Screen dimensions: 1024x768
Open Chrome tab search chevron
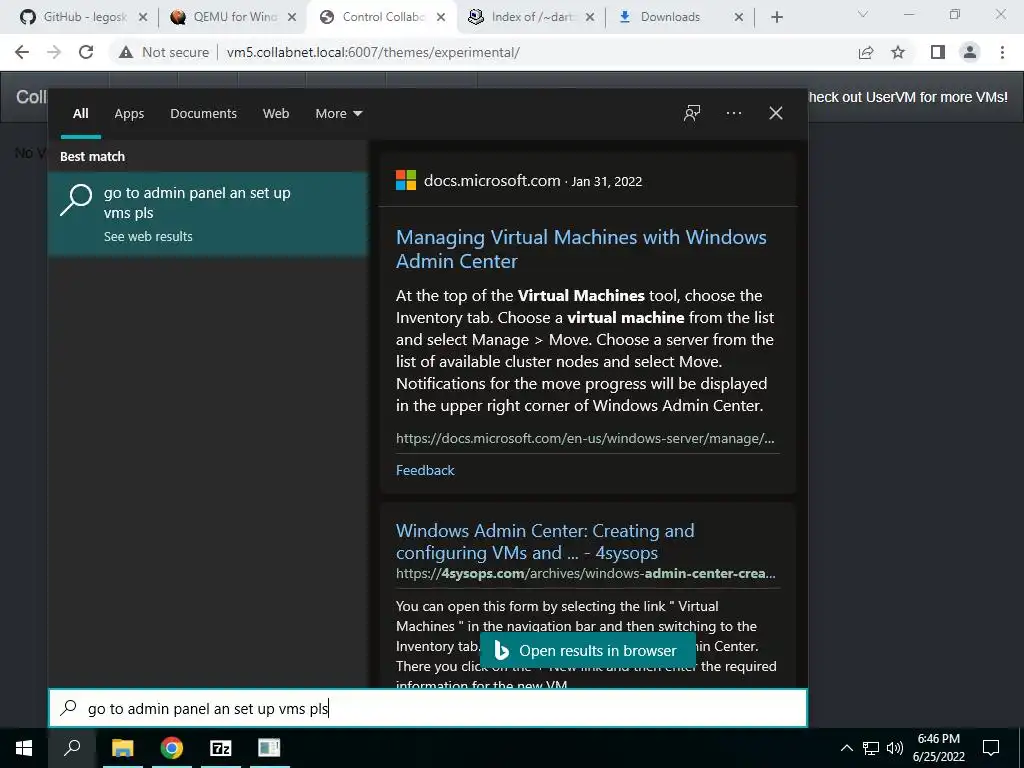[x=863, y=14]
